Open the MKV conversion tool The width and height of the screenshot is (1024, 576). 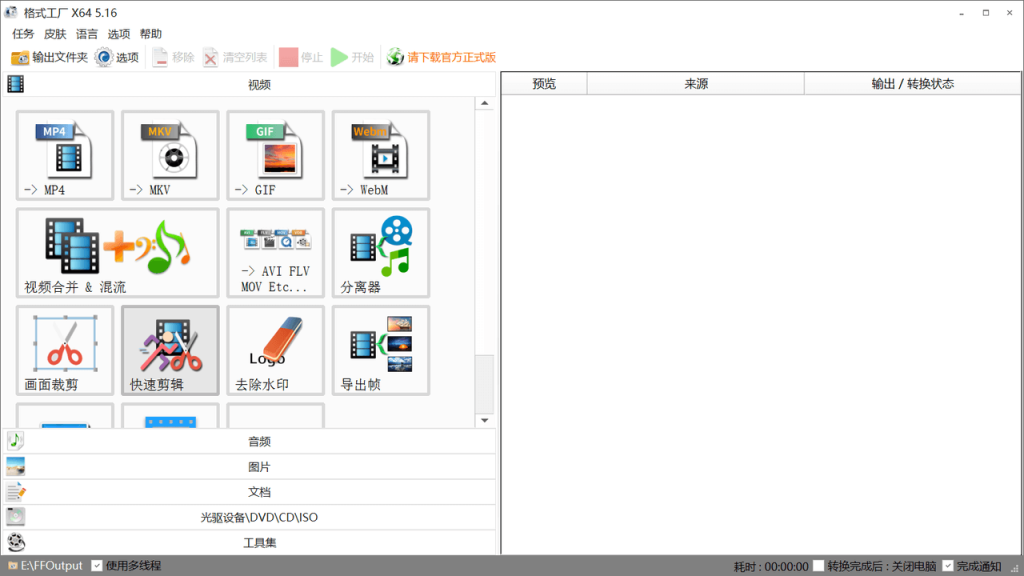170,155
